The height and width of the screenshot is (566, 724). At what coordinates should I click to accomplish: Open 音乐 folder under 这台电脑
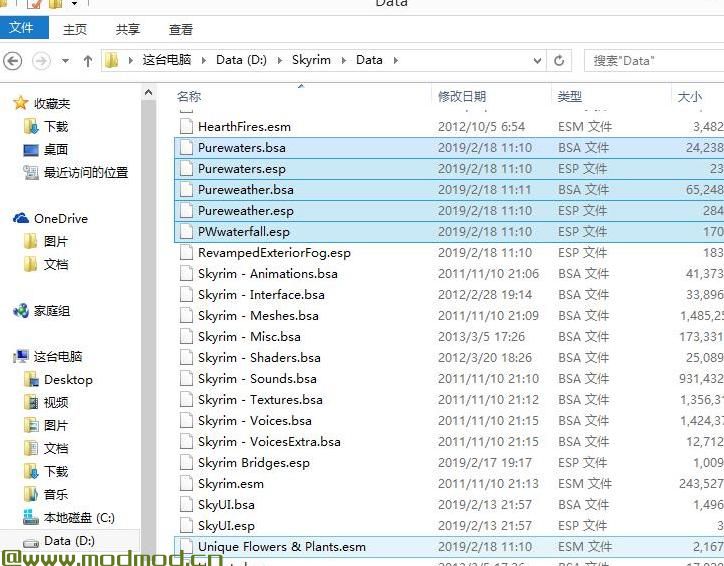pyautogui.click(x=56, y=494)
